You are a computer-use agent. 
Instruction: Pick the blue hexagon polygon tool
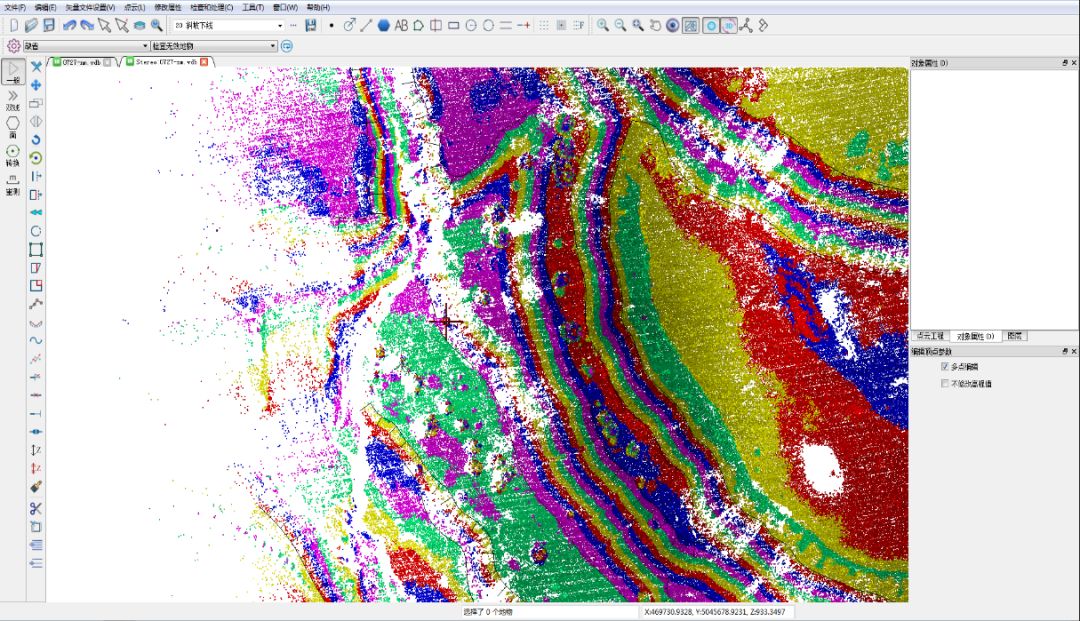click(384, 25)
